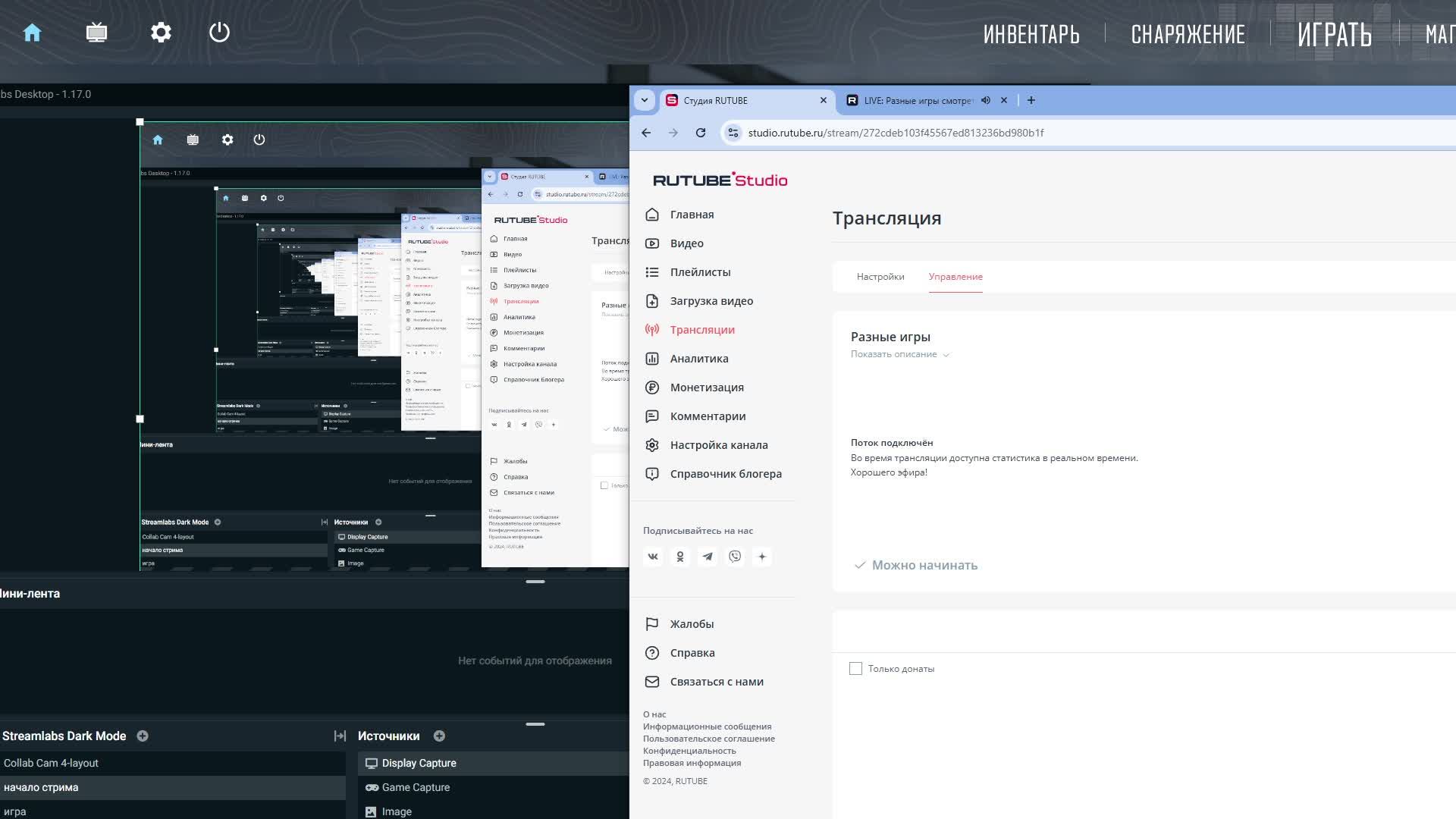The image size is (1456, 819).
Task: Close the Студия RUTUBE browser tab
Action: click(824, 100)
